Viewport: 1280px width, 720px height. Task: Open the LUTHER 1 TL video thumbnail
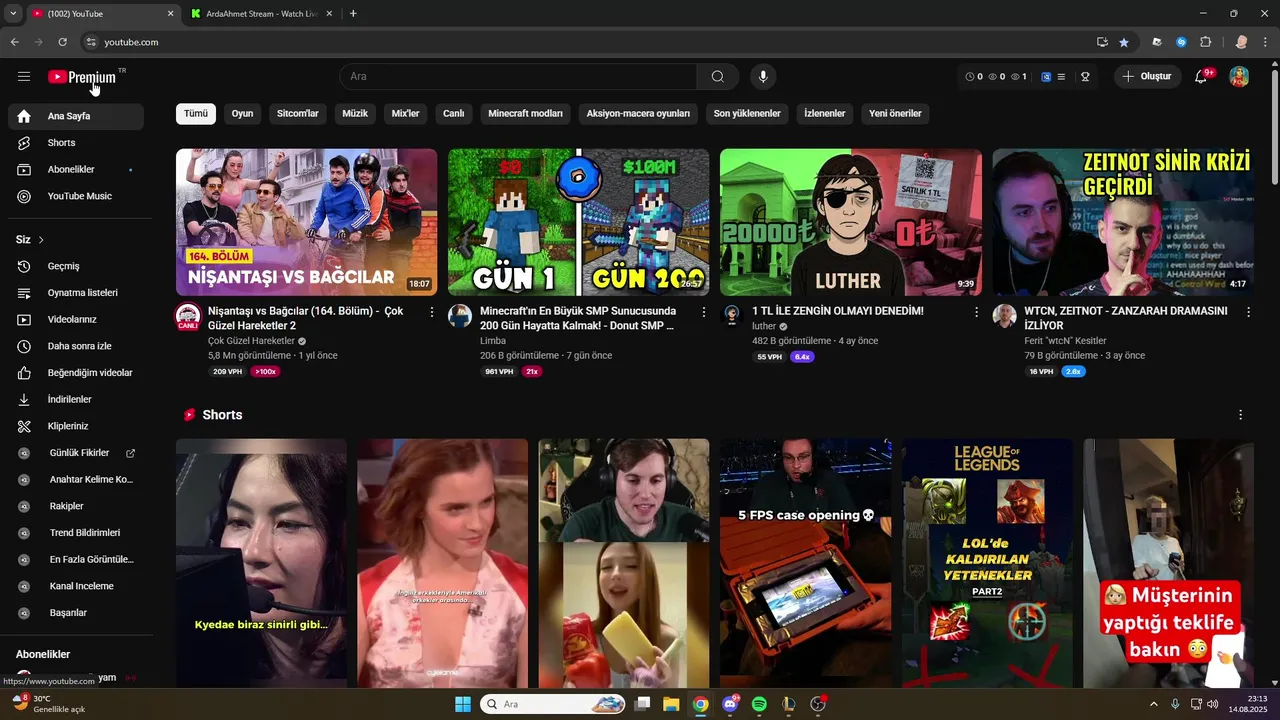pyautogui.click(x=850, y=222)
